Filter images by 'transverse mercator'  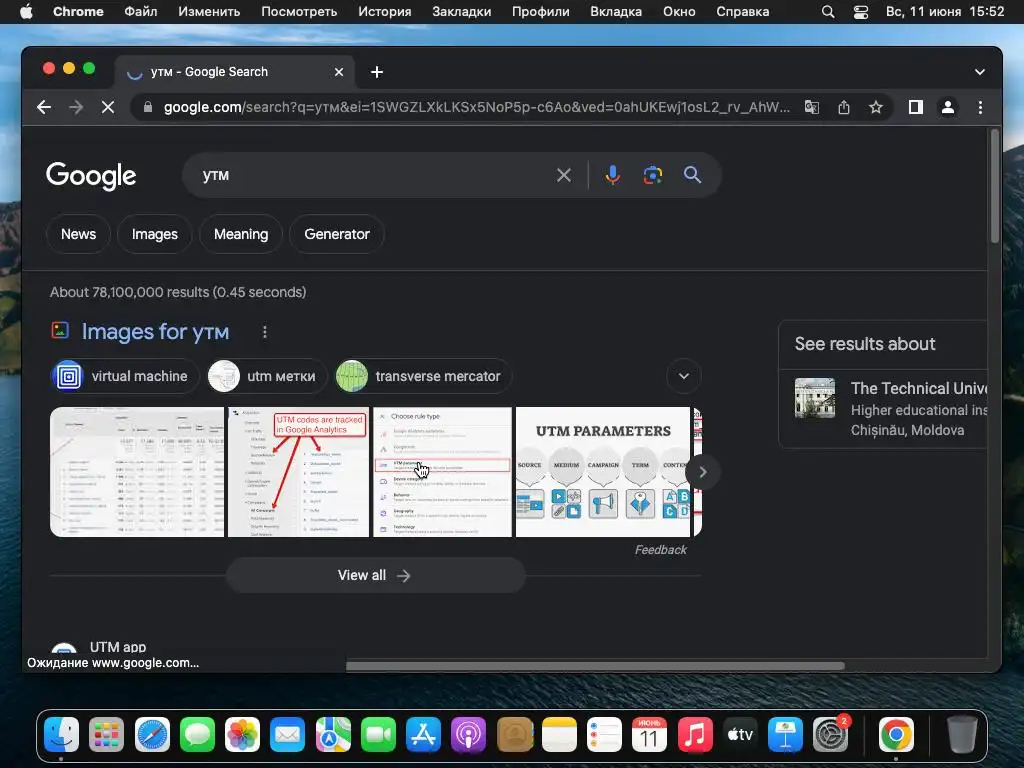[423, 376]
